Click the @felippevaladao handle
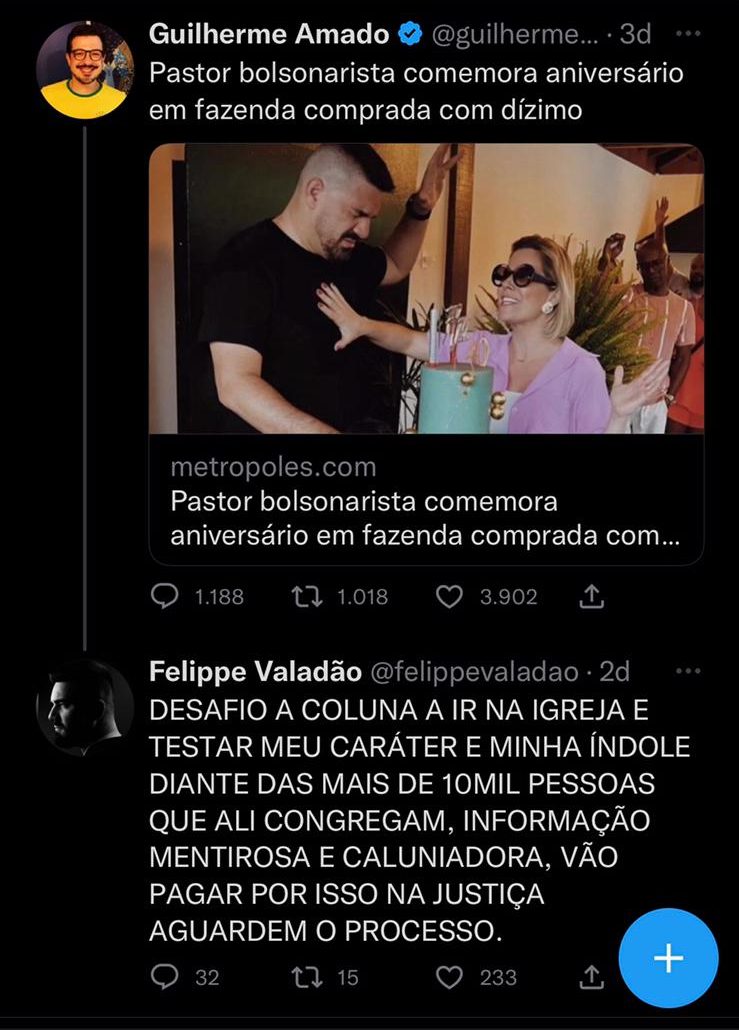This screenshot has width=739, height=1030. [475, 671]
